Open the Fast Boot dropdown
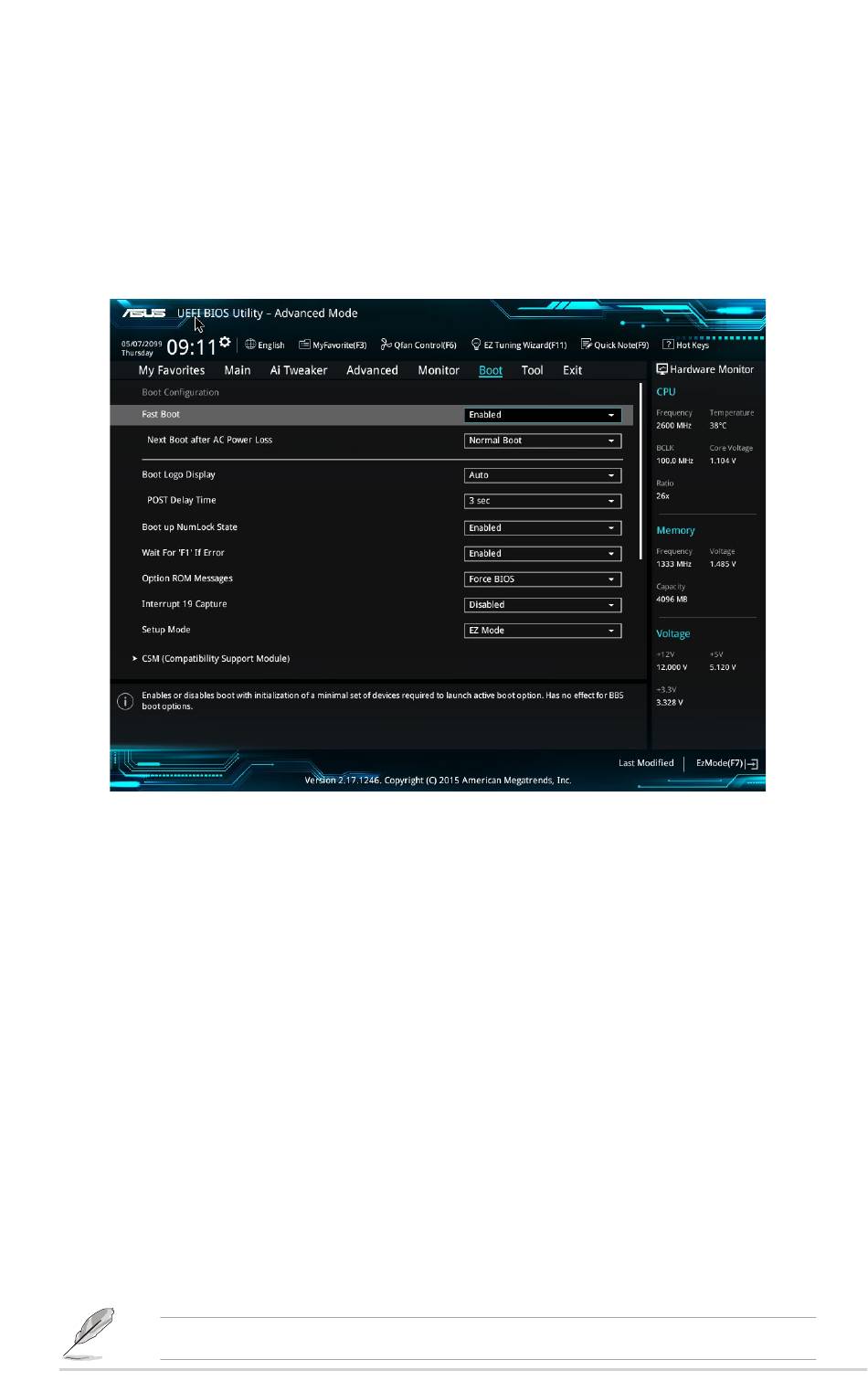 pos(543,415)
